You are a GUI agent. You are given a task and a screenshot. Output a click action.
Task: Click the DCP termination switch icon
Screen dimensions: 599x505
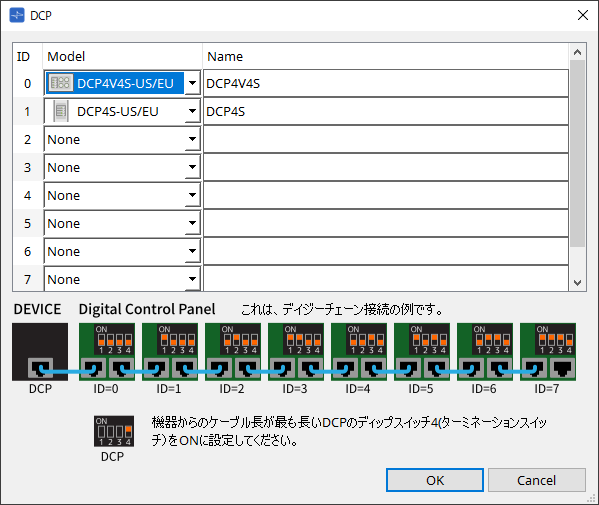(114, 431)
